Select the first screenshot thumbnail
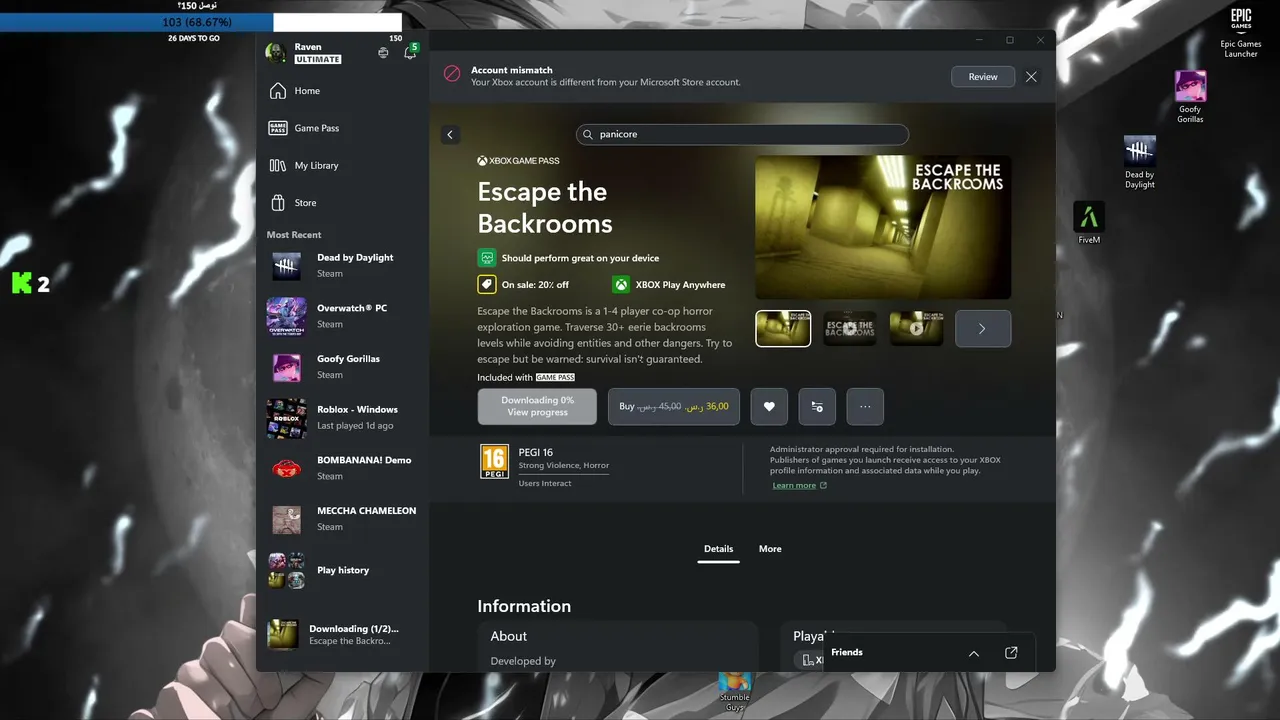The image size is (1280, 720). coord(783,328)
